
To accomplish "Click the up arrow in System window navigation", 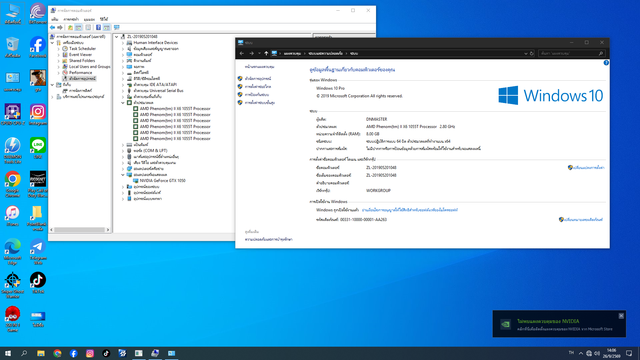I will pyautogui.click(x=266, y=53).
